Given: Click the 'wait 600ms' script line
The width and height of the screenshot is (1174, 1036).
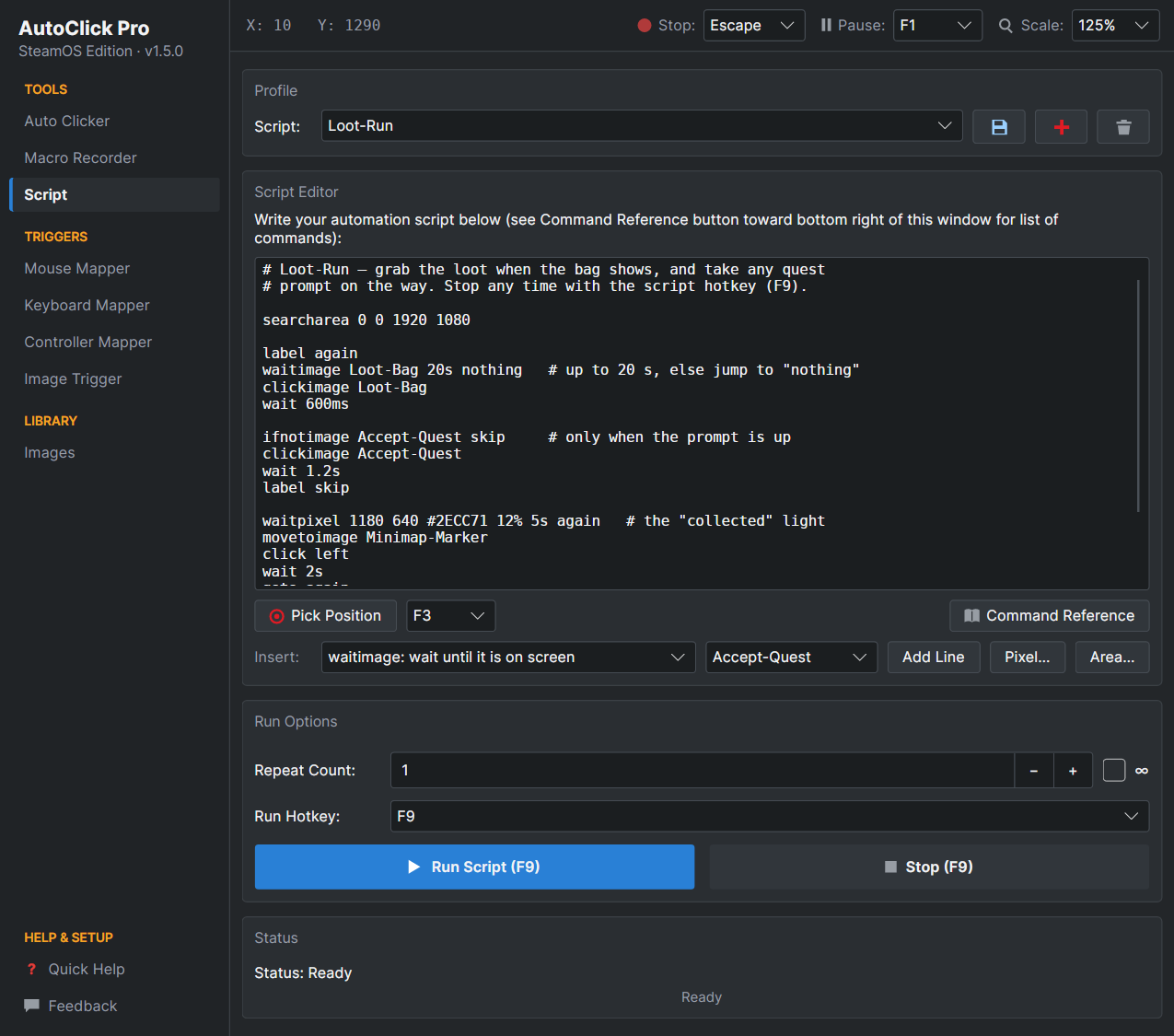Looking at the screenshot, I should 306,403.
